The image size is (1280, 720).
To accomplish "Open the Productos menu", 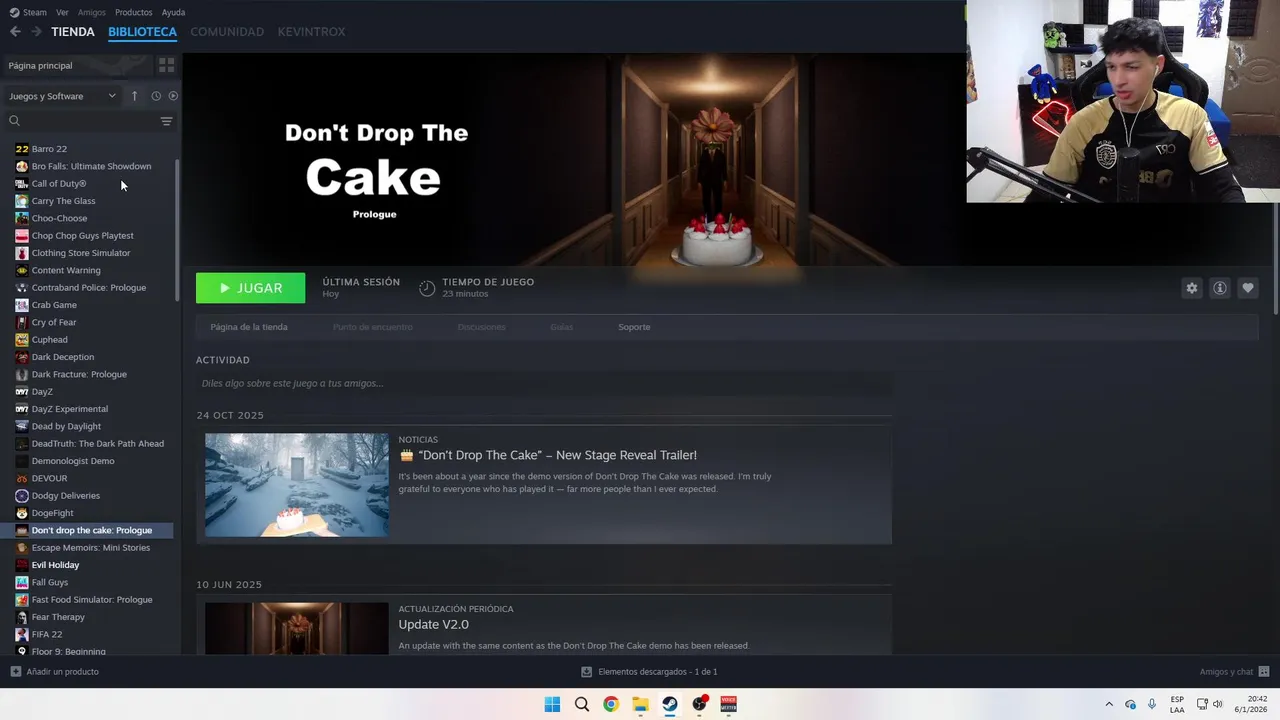I will tap(133, 12).
